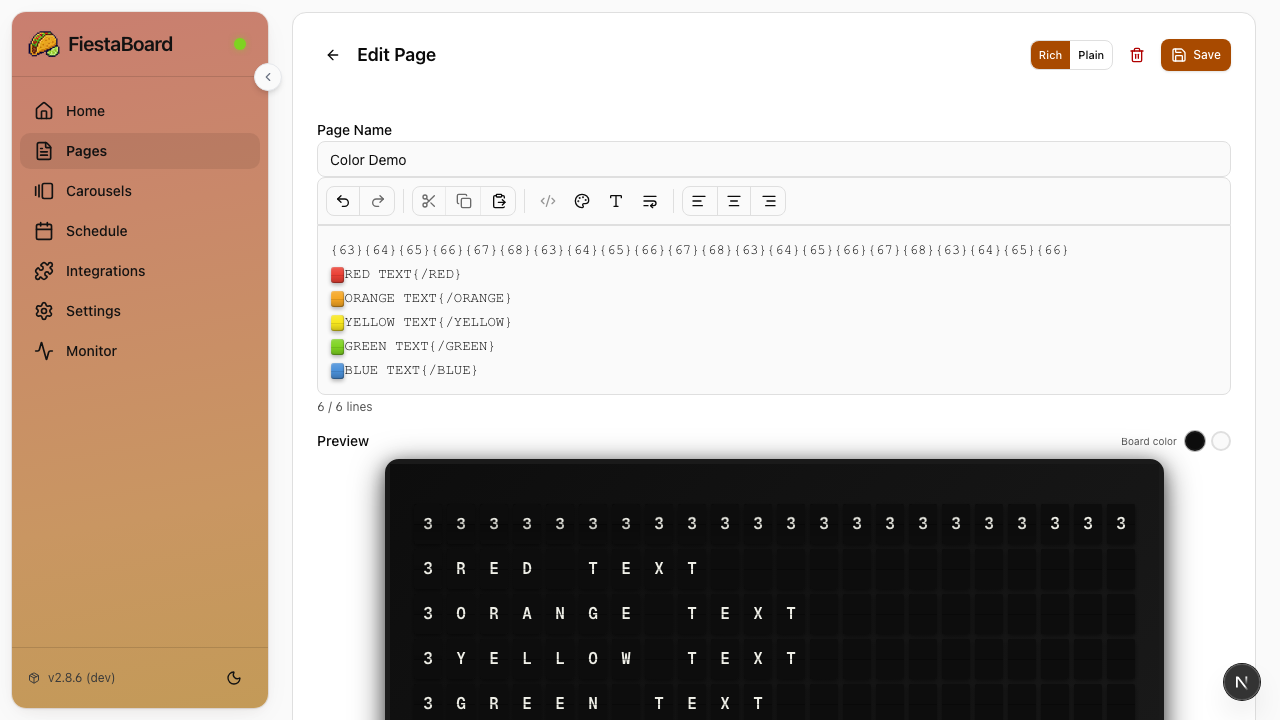Go back using the arrow above Edit Page
Image resolution: width=1280 pixels, height=720 pixels.
click(333, 55)
